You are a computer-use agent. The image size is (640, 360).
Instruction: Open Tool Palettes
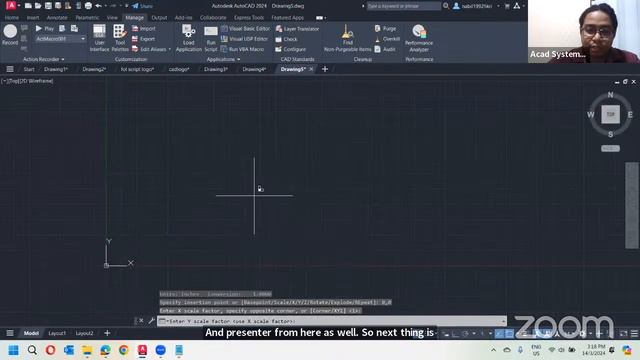coord(120,38)
